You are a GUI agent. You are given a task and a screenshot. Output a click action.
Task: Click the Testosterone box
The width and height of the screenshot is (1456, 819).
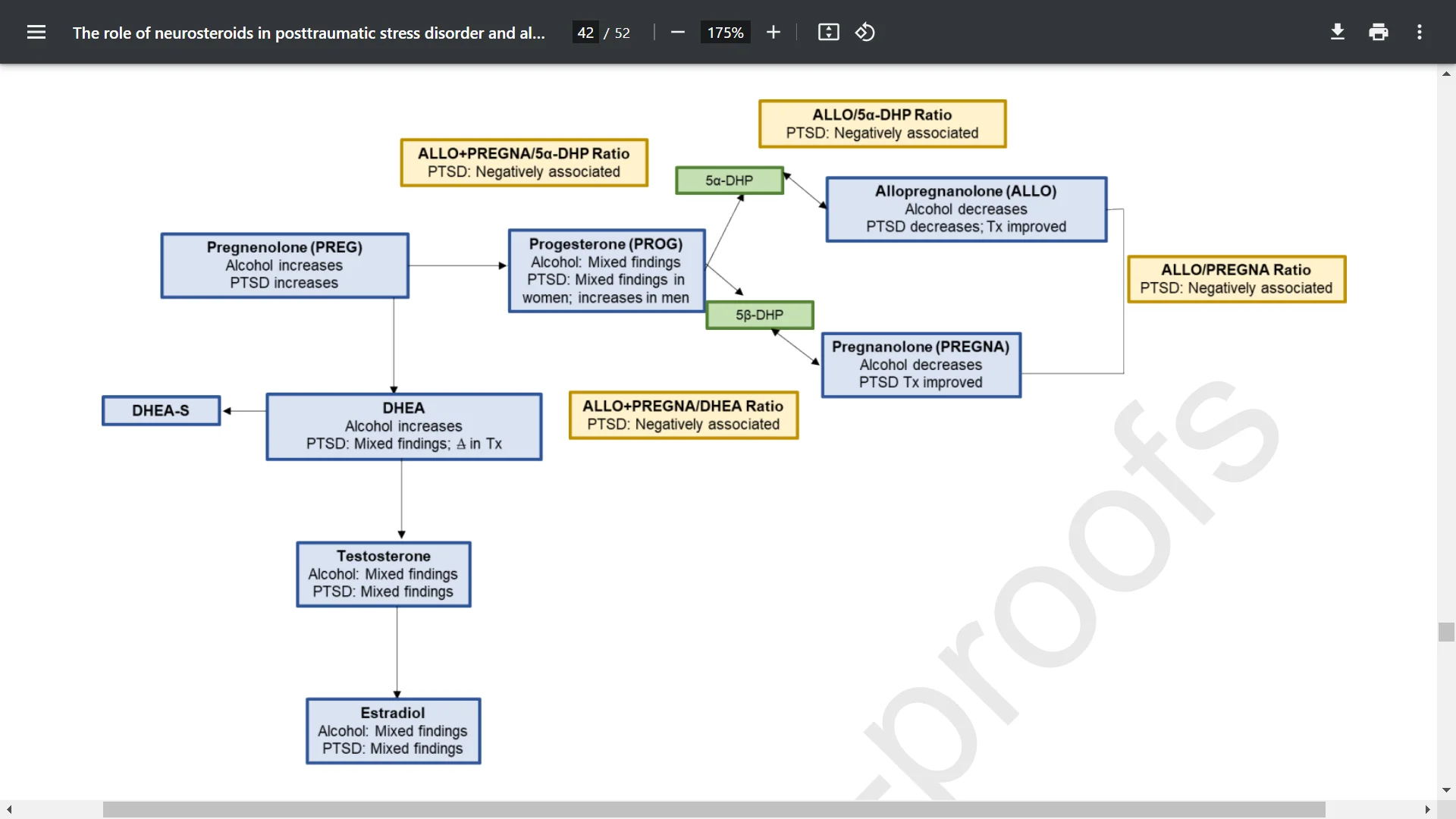click(x=383, y=574)
